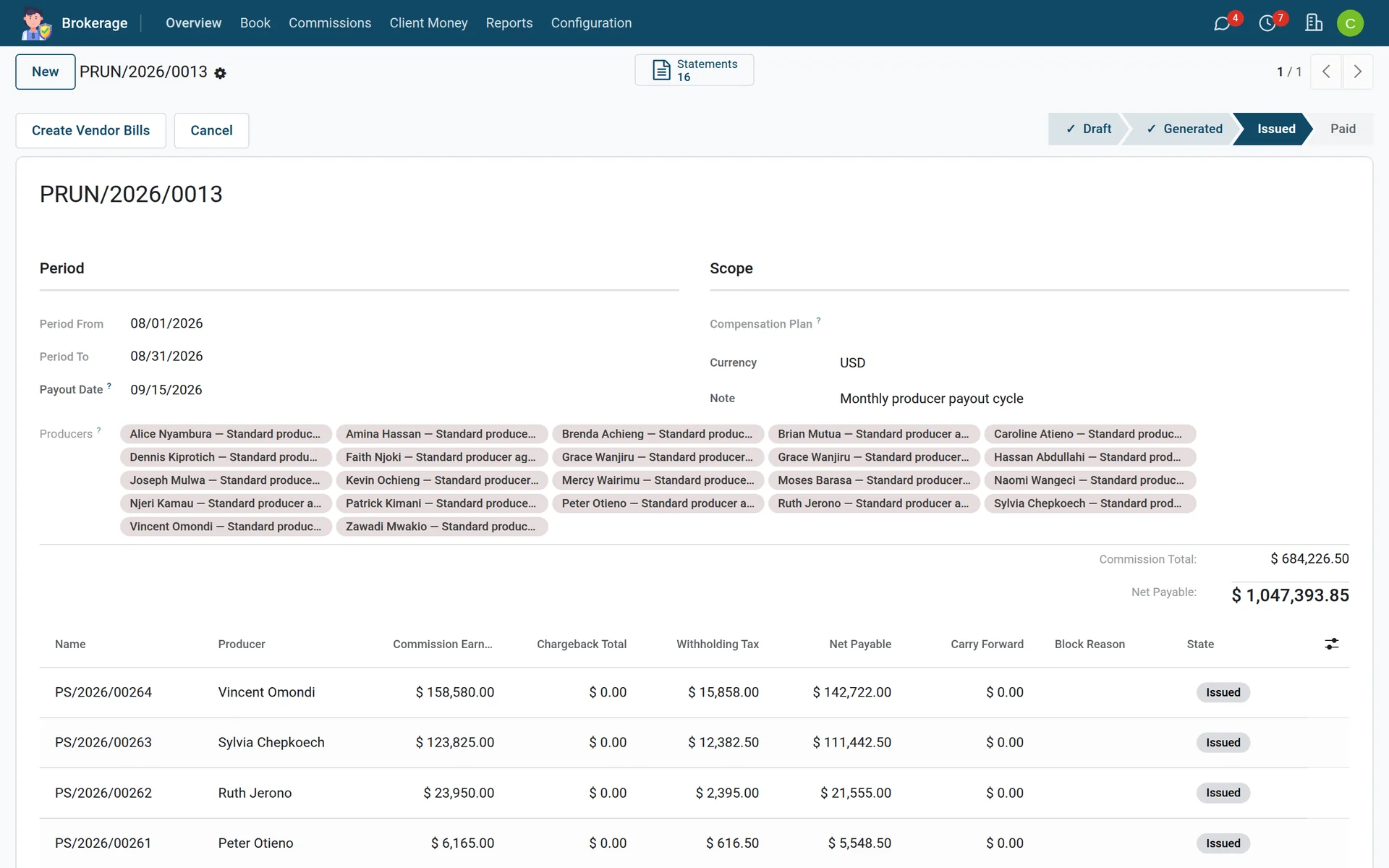Select the Generated status stage

pos(1184,129)
